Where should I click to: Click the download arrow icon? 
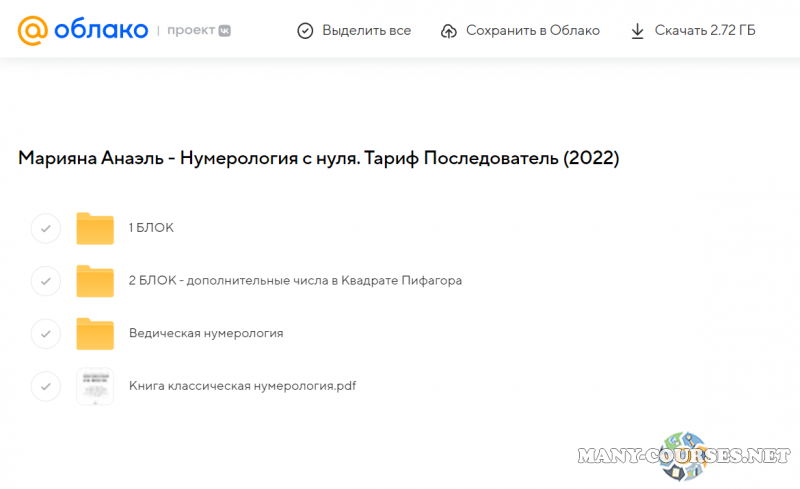(x=637, y=31)
